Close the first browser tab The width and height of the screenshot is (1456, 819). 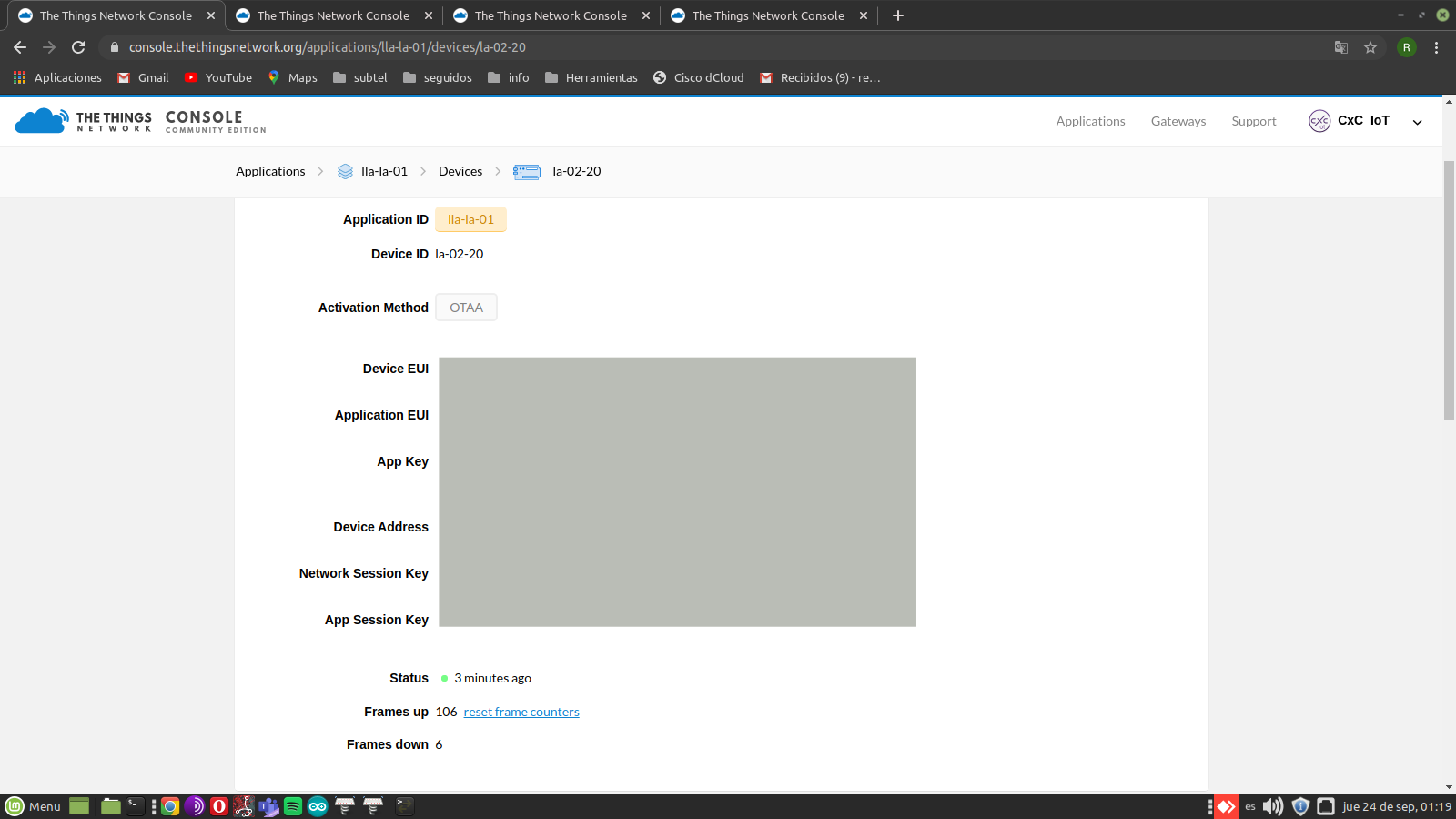point(211,15)
